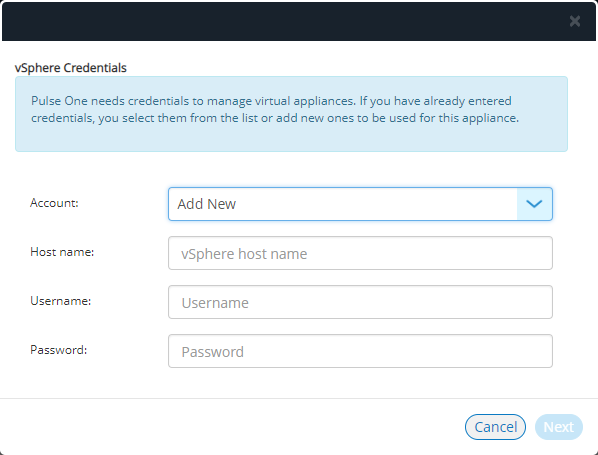The image size is (598, 455).
Task: Open the Account dropdown arrow
Action: click(534, 204)
